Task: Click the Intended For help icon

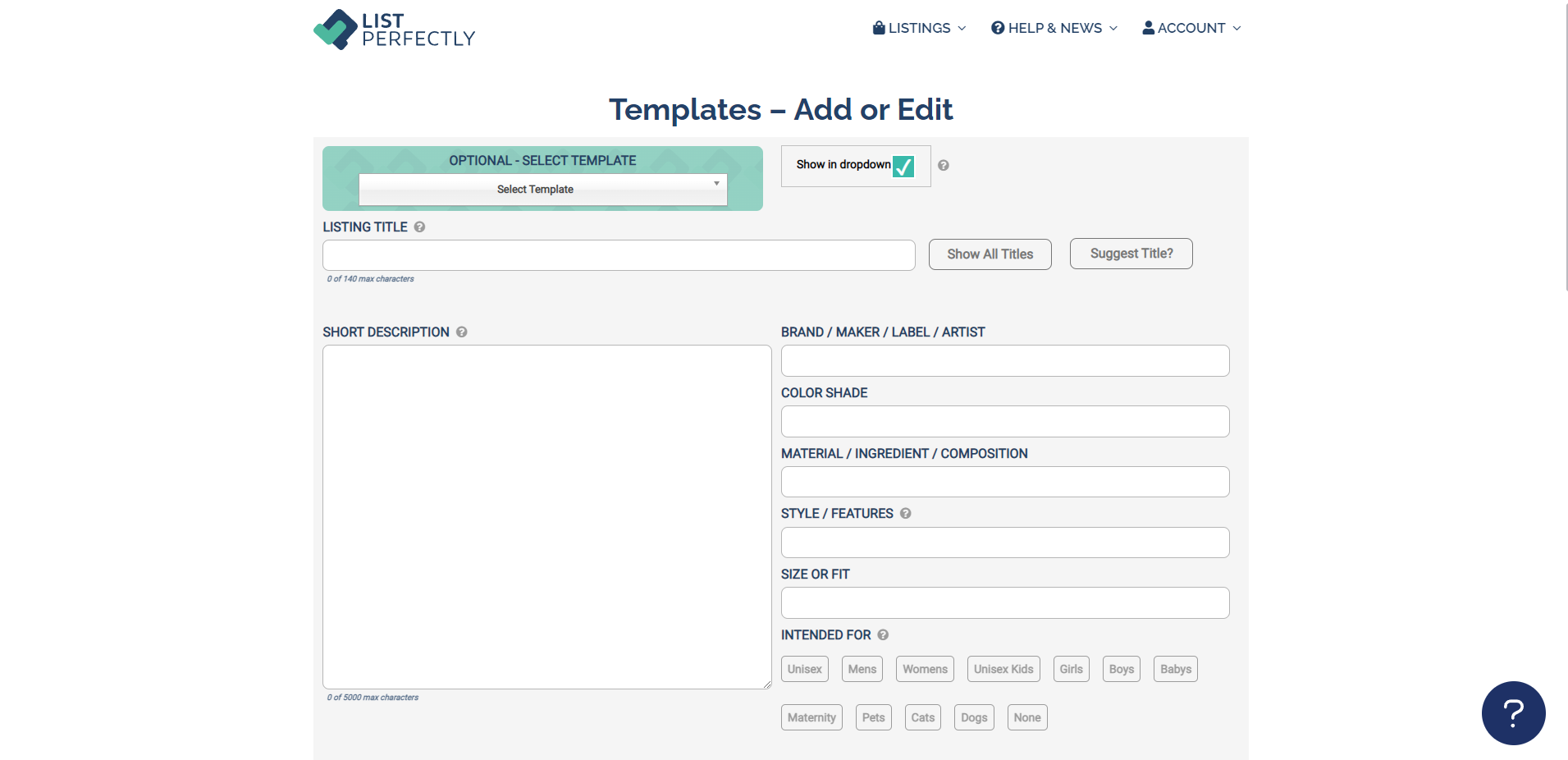Action: tap(883, 634)
